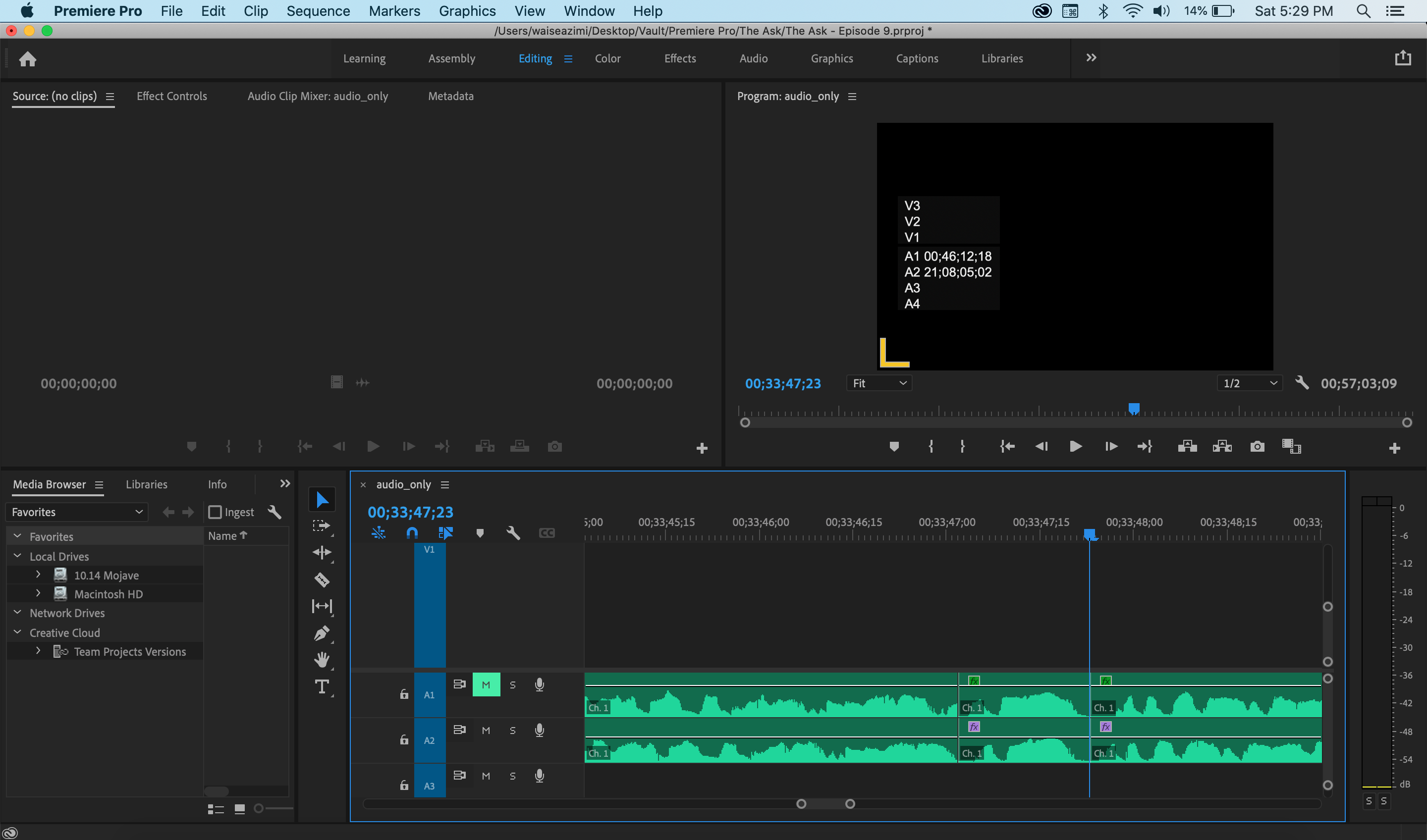The width and height of the screenshot is (1427, 840).
Task: Click the Lift button in Program monitor
Action: point(1187,447)
